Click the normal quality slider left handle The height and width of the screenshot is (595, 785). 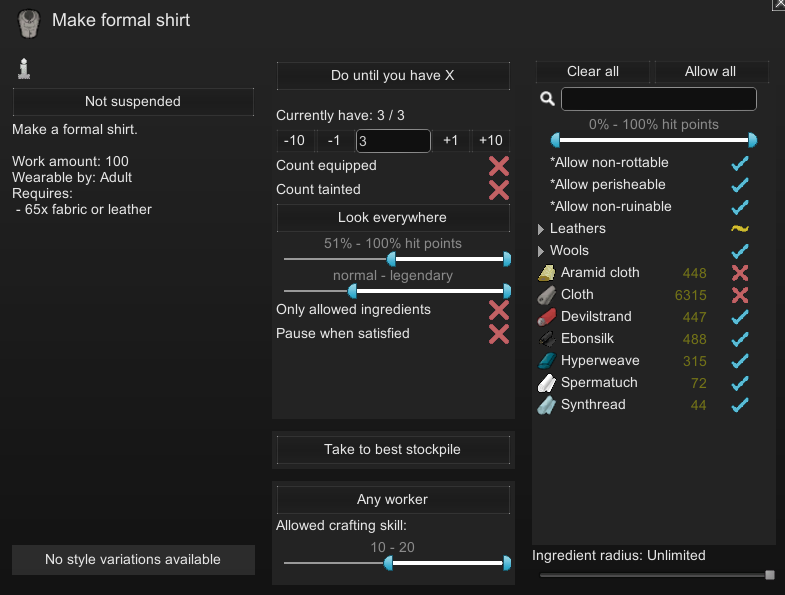coord(352,291)
